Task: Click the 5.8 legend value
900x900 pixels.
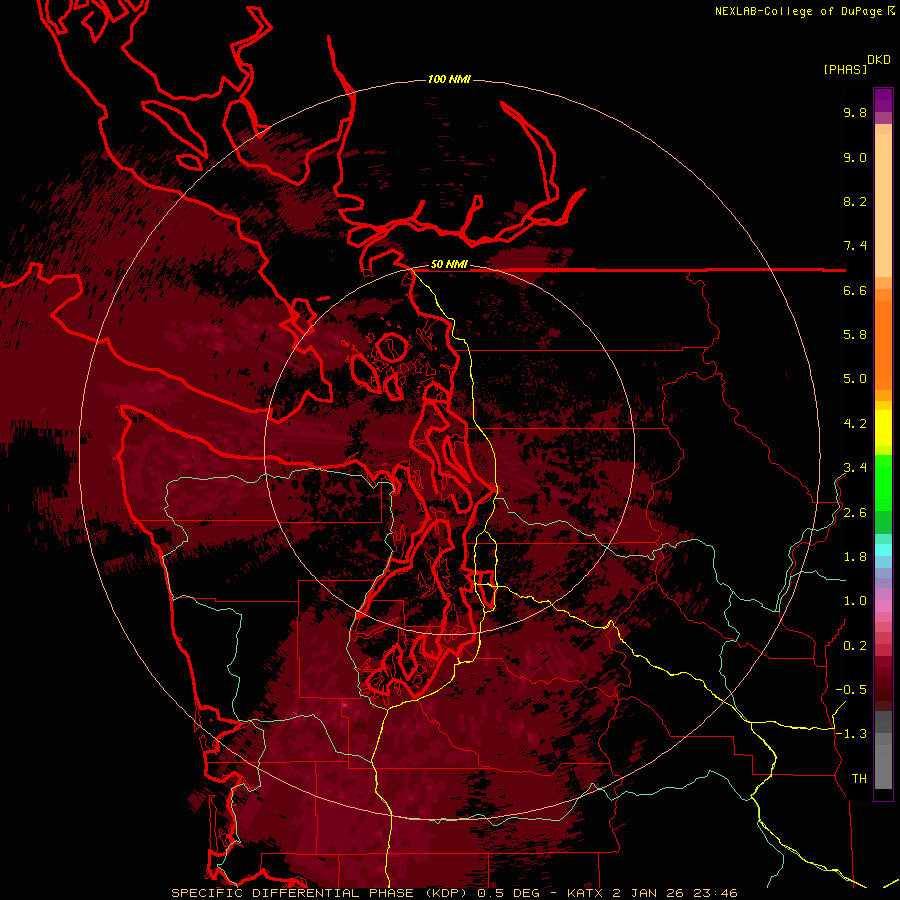Action: click(855, 335)
